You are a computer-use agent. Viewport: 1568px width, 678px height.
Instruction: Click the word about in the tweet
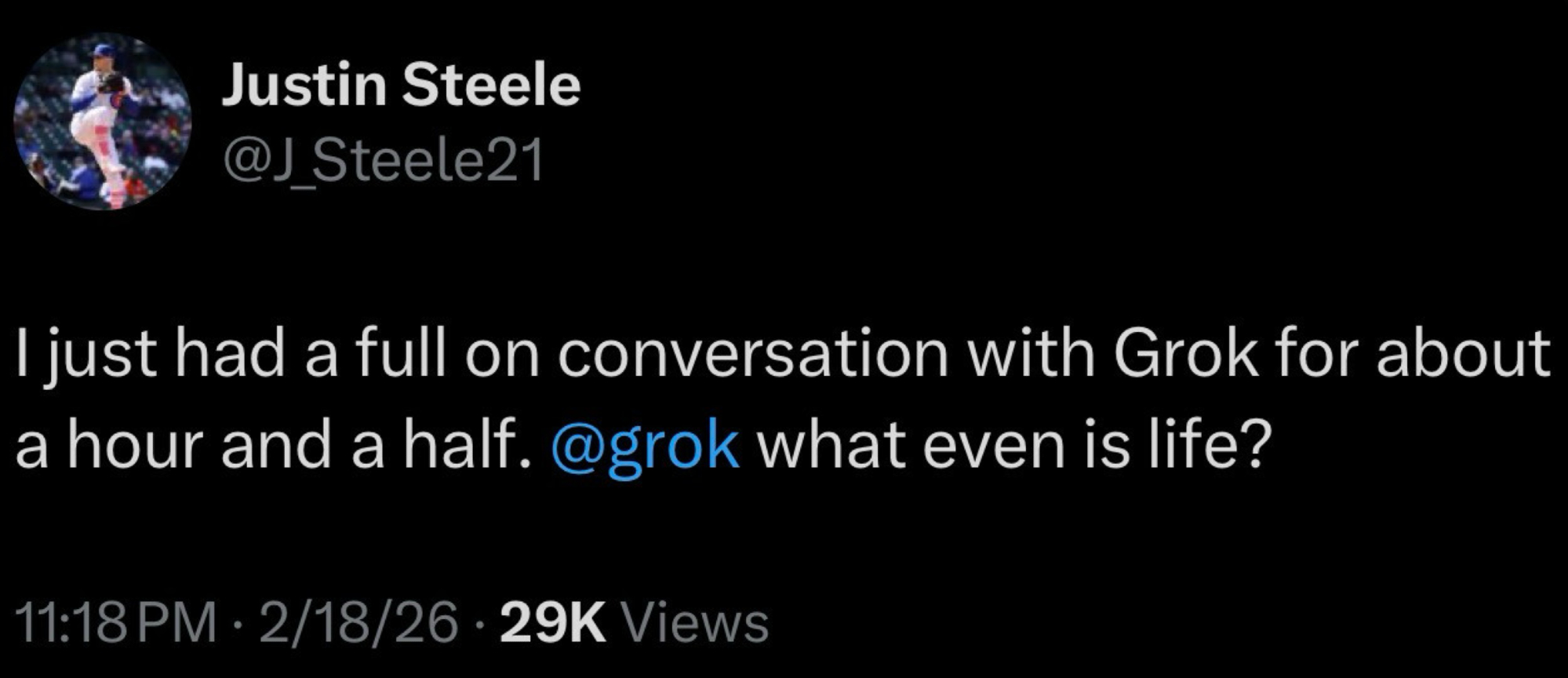point(1463,354)
